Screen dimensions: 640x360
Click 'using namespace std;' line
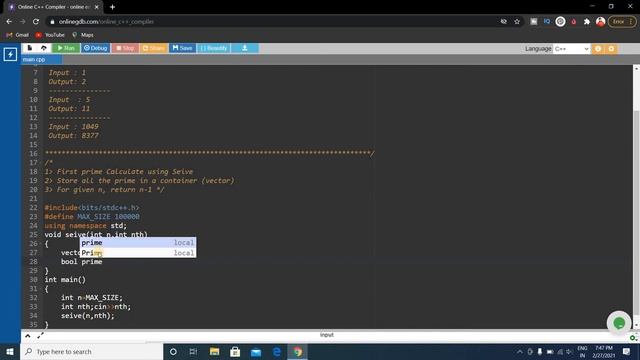(86, 226)
